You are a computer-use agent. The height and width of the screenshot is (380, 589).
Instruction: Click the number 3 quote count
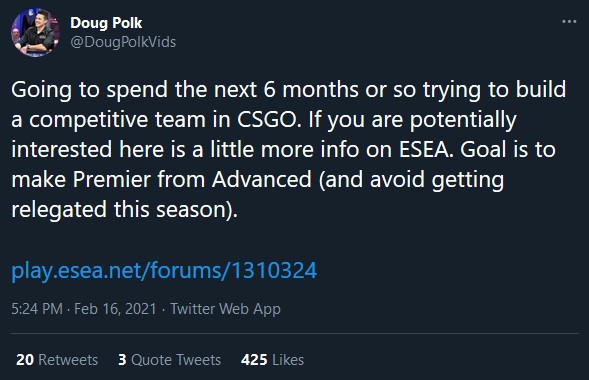[122, 360]
